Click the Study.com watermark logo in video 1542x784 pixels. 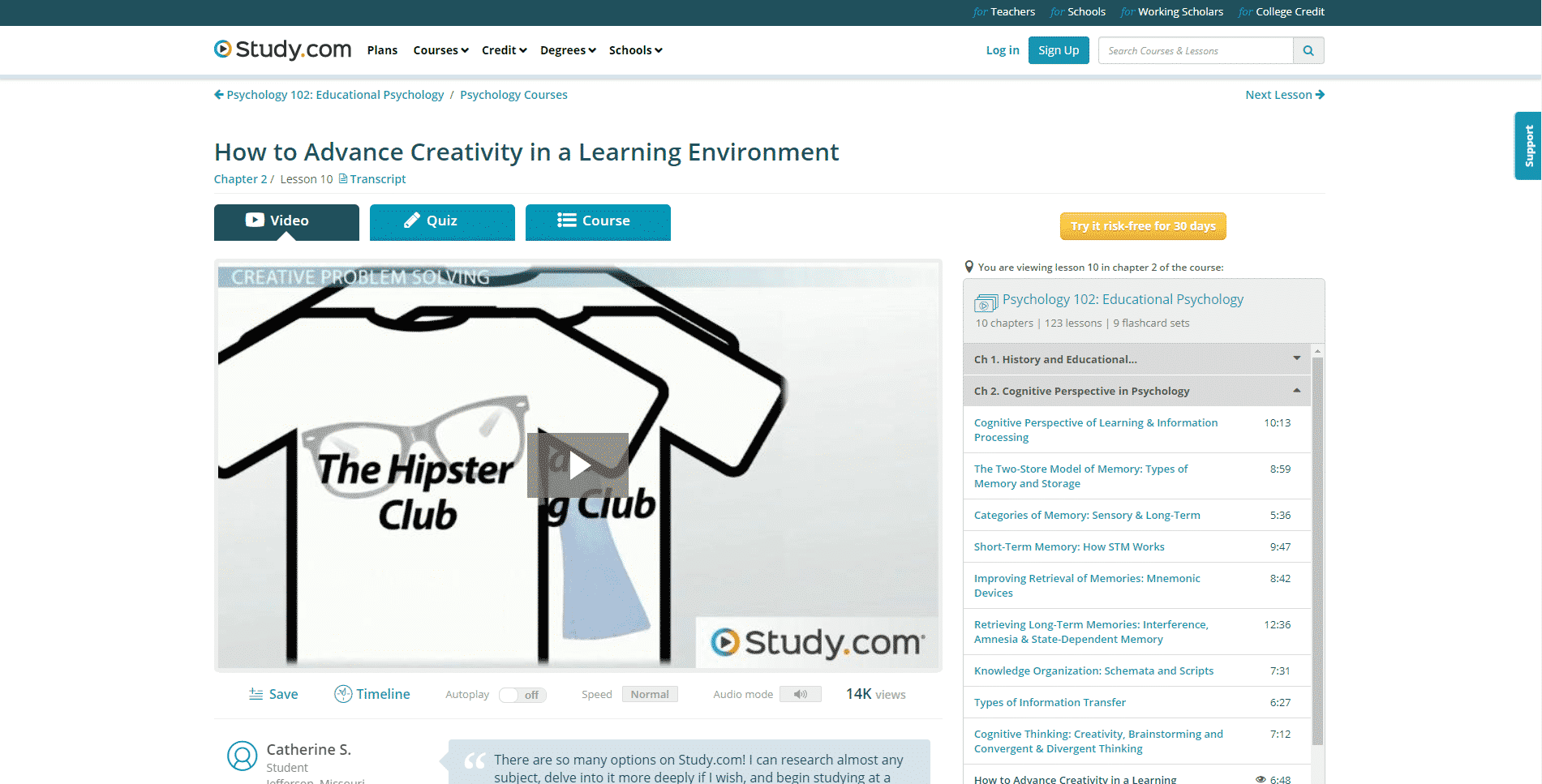pyautogui.click(x=818, y=642)
